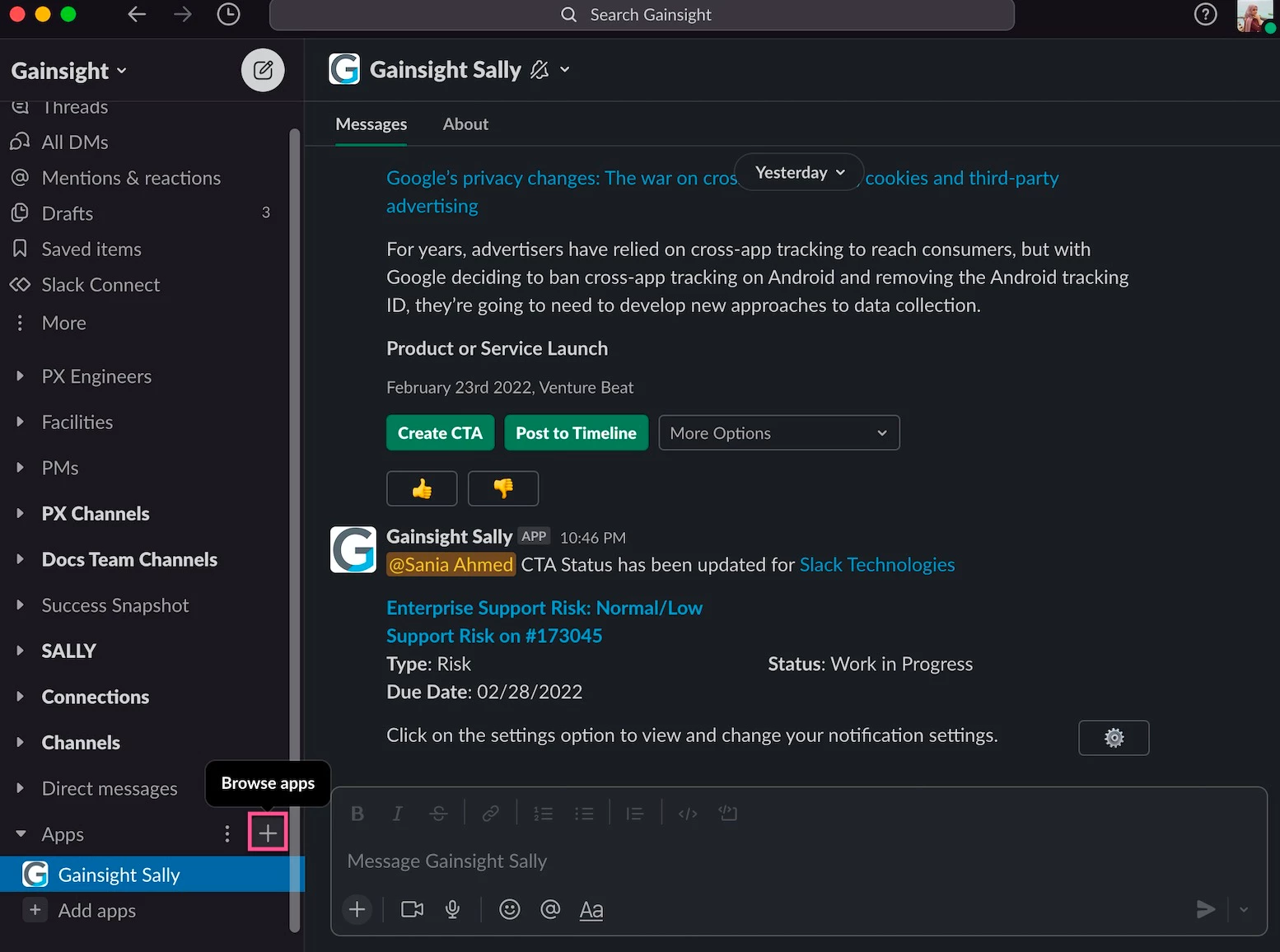Open the user profile avatar
Screen dimensions: 1280x952
tap(1254, 15)
